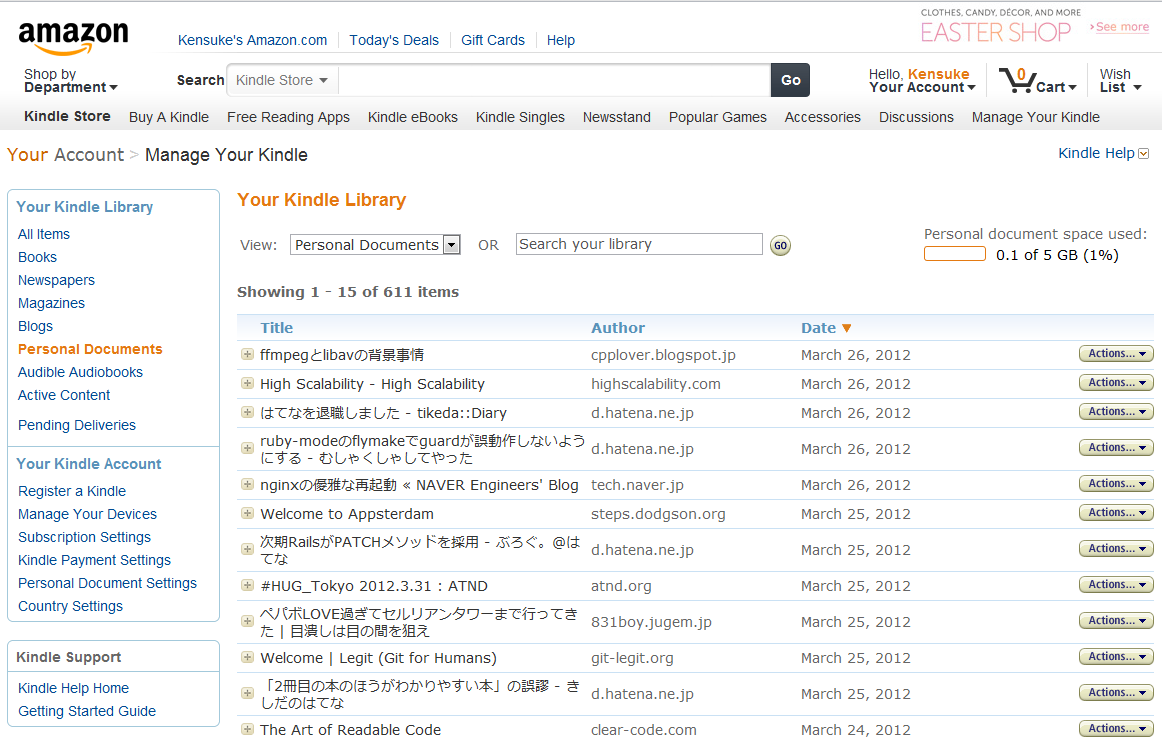Open Kindle Payment Settings
This screenshot has width=1162, height=741.
[94, 560]
